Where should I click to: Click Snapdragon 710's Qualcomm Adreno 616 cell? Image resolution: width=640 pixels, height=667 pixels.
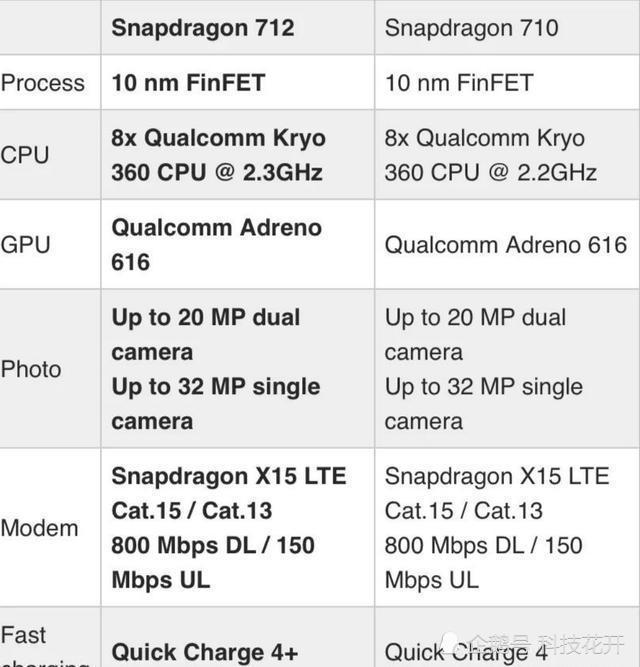(x=506, y=245)
